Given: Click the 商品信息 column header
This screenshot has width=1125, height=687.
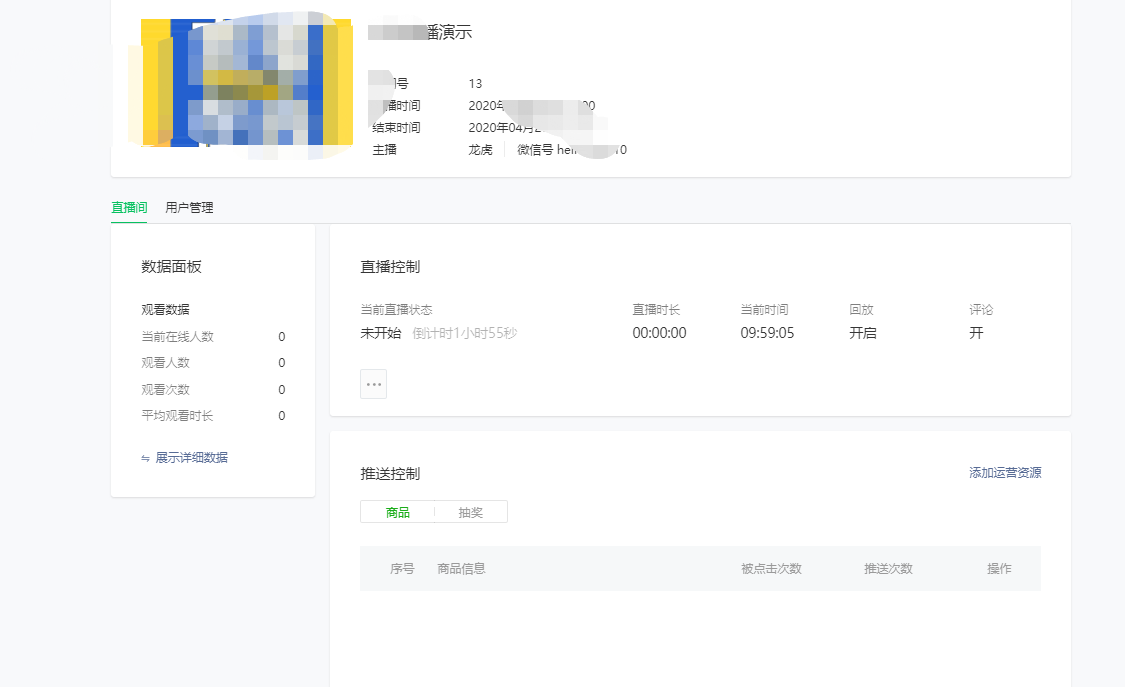Looking at the screenshot, I should click(461, 569).
